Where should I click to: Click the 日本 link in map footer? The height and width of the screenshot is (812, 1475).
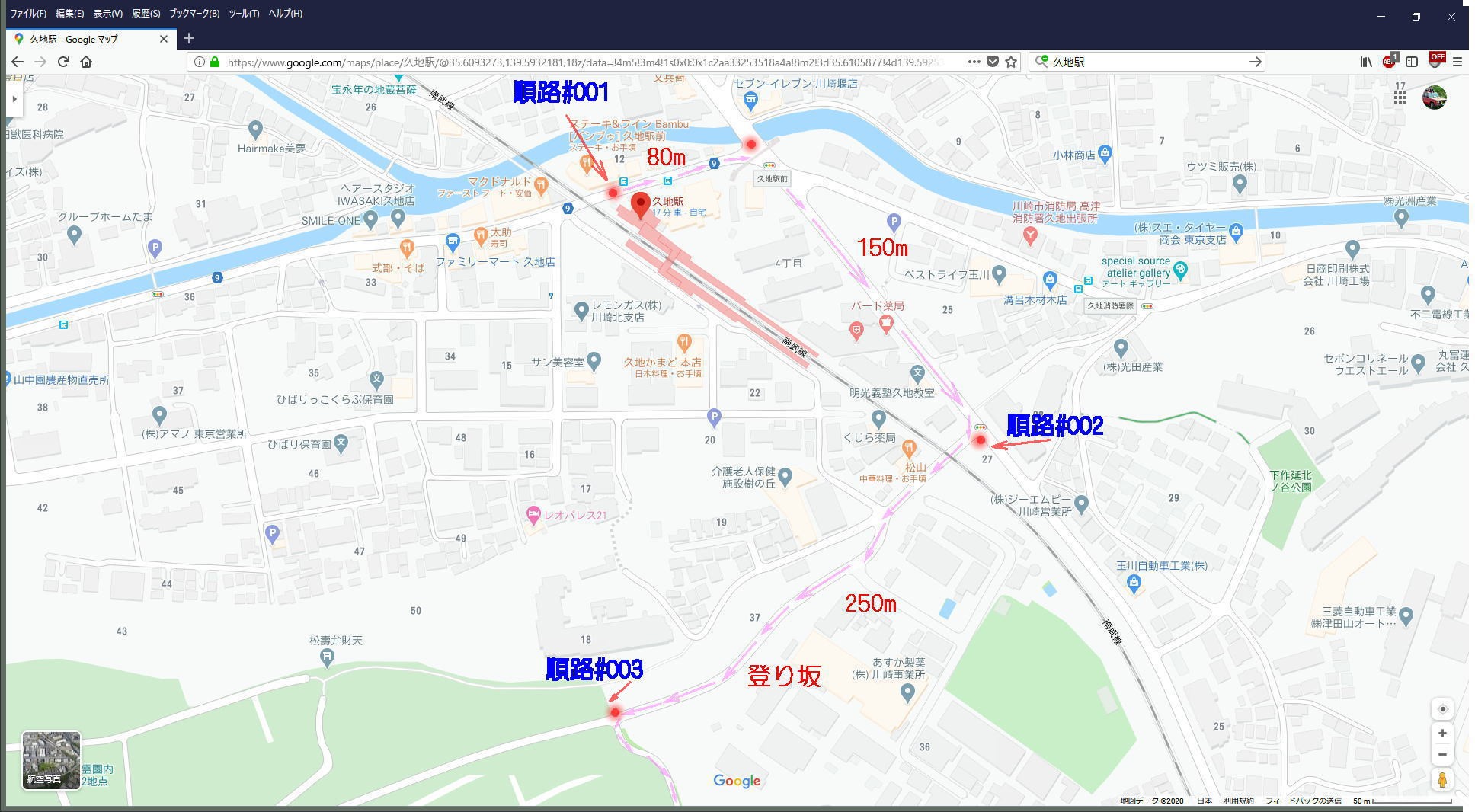click(1204, 801)
